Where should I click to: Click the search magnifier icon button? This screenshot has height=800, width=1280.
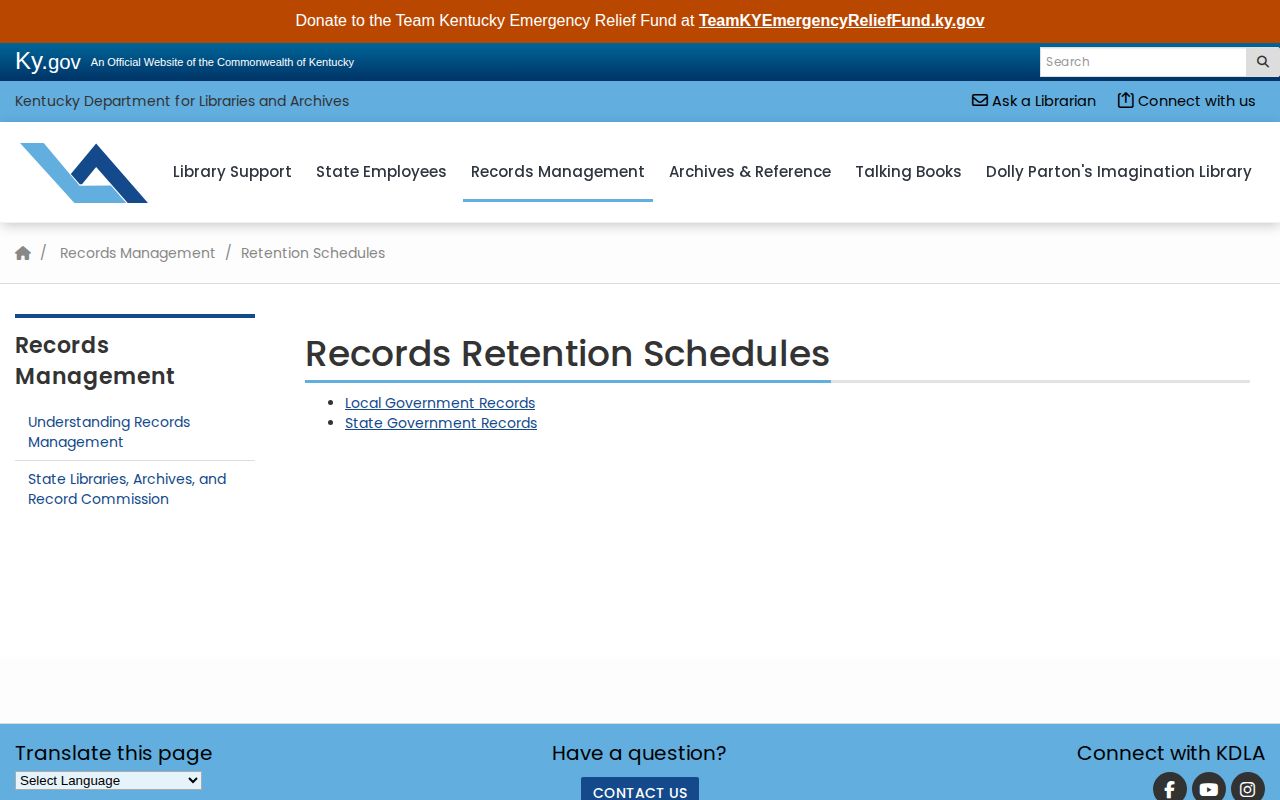tap(1262, 62)
